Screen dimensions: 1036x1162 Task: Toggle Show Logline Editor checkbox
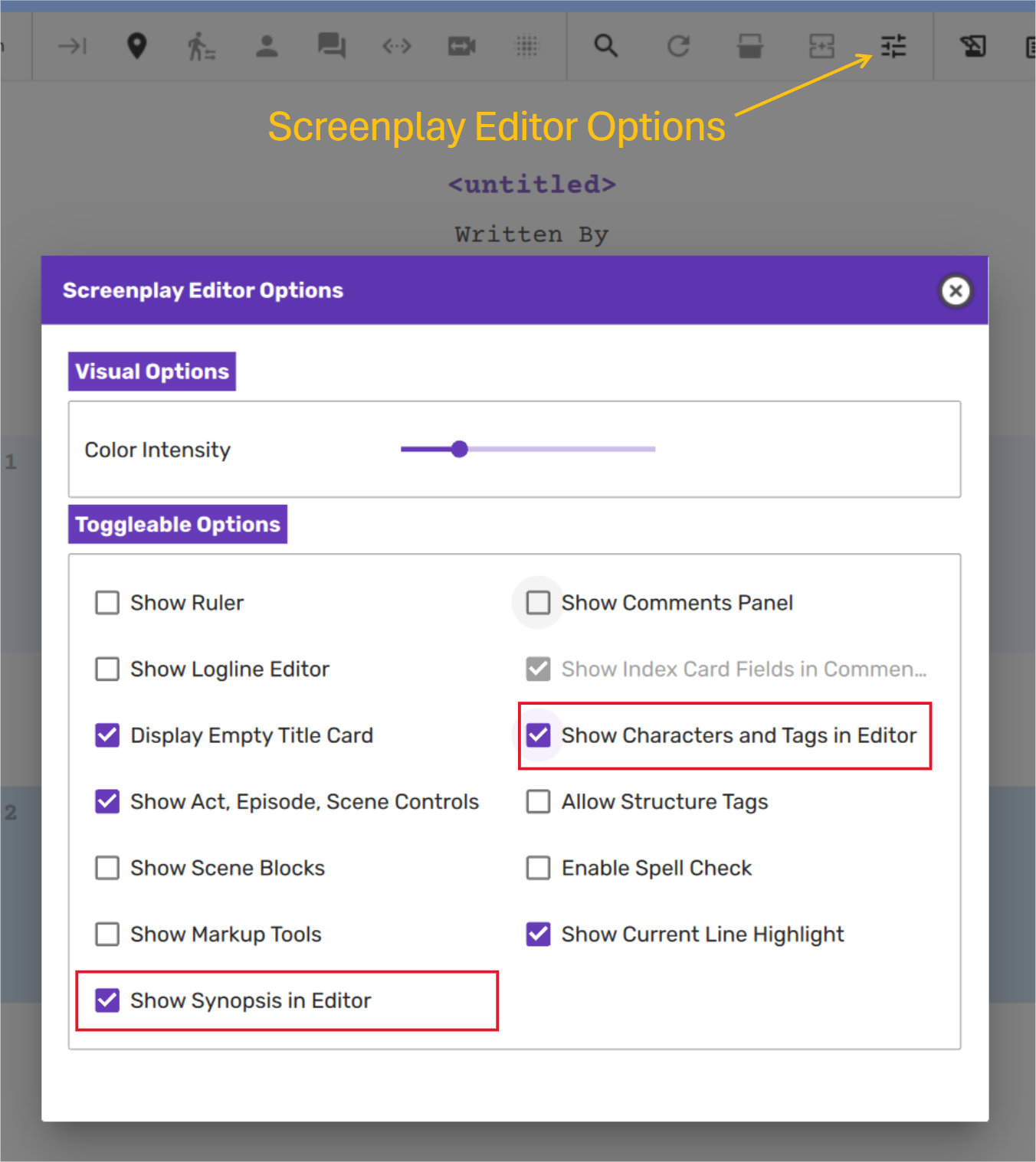[x=107, y=669]
